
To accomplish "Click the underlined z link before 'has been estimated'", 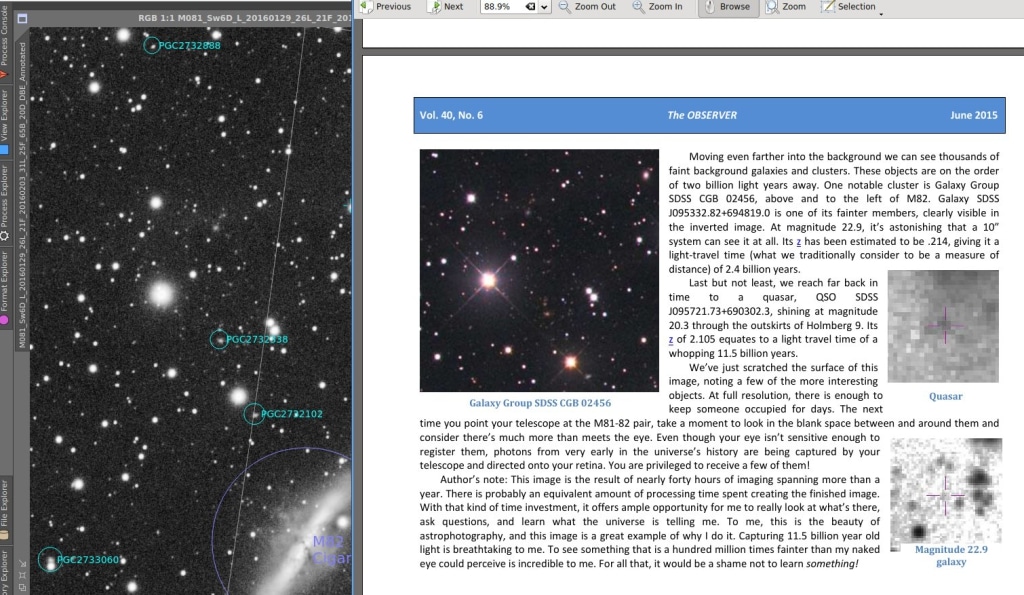I will click(798, 242).
